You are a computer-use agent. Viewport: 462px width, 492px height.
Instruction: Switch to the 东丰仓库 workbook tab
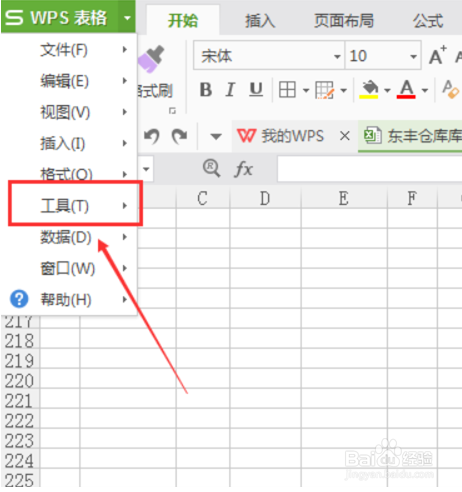(x=411, y=136)
